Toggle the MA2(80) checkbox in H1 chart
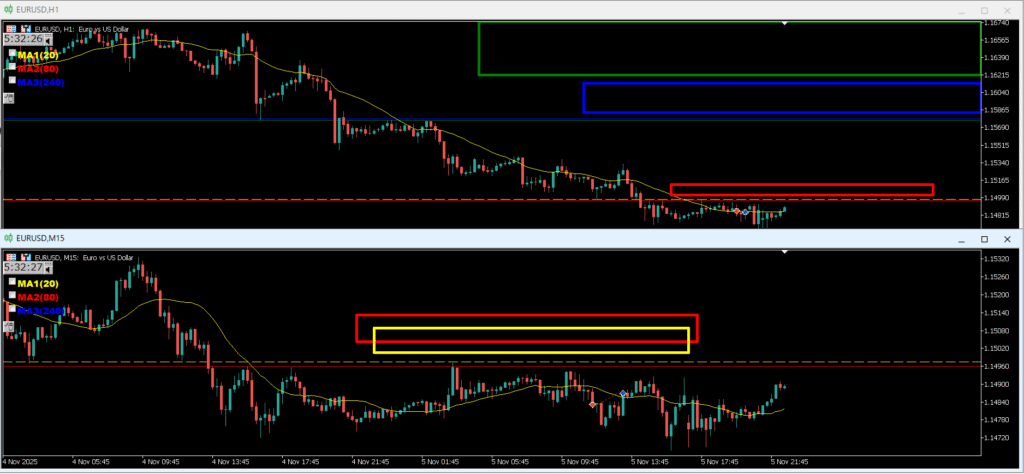Screen dimensions: 1024x474 tap(12, 67)
